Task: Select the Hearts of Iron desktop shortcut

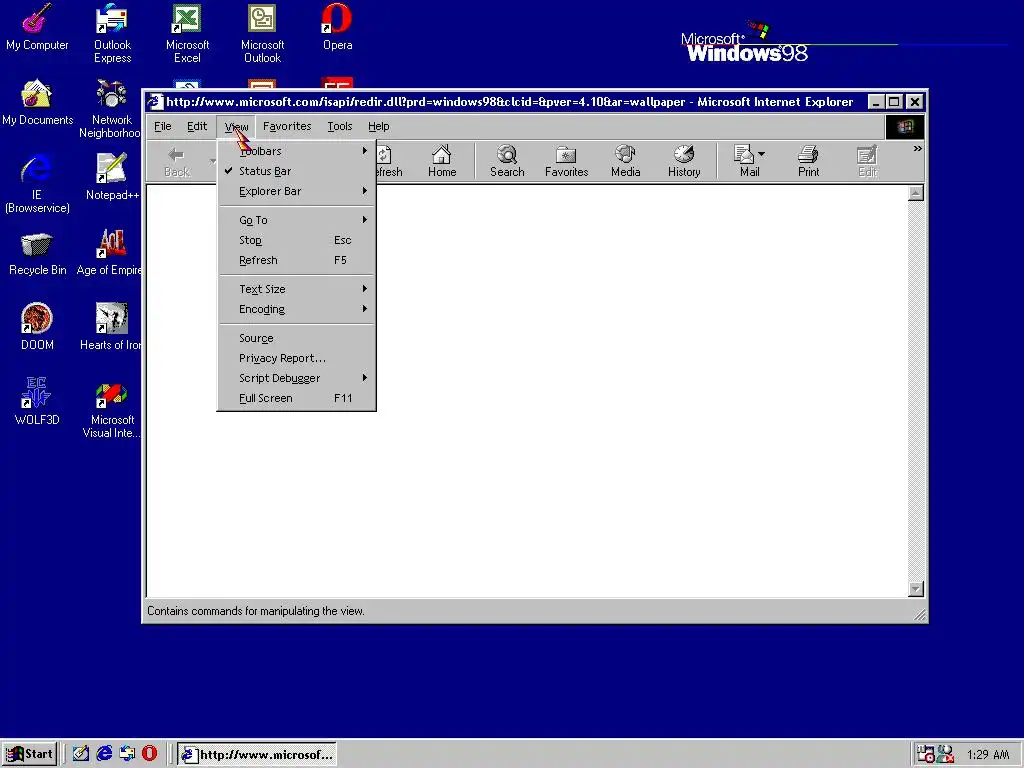Action: pos(110,327)
